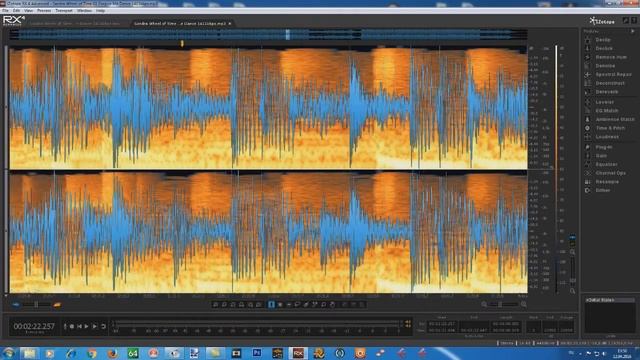The image size is (640, 360).
Task: Click the selection Start time field
Action: pyautogui.click(x=442, y=323)
